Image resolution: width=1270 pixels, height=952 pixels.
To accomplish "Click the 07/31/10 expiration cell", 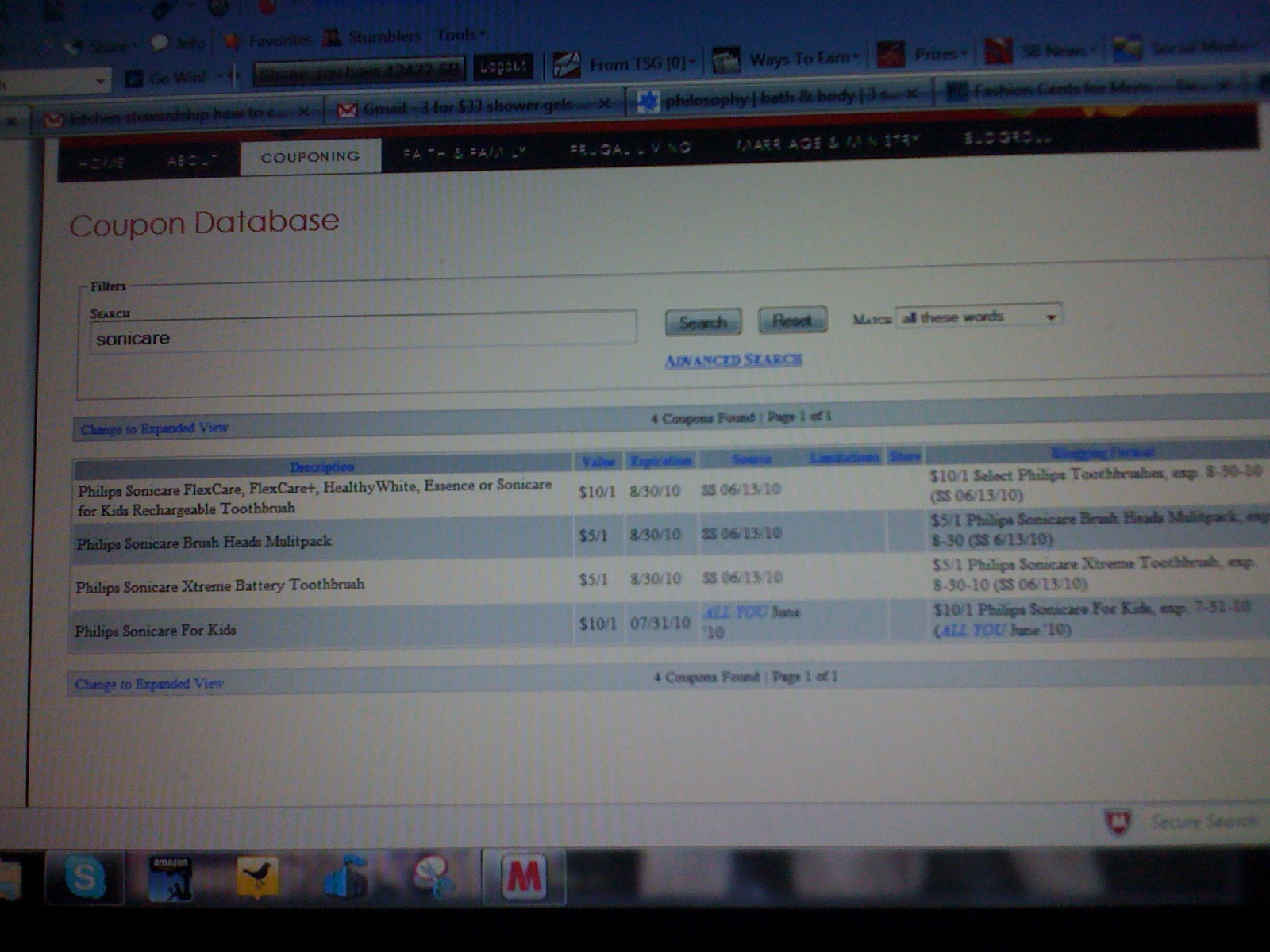I will pos(660,623).
